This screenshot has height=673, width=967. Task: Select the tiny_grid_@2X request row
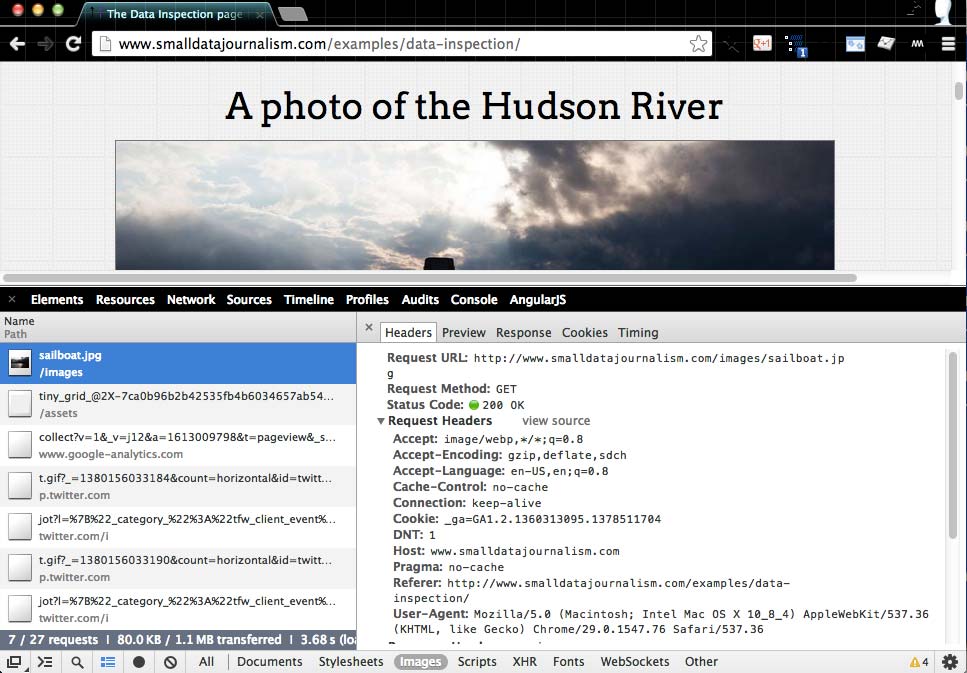pyautogui.click(x=178, y=405)
